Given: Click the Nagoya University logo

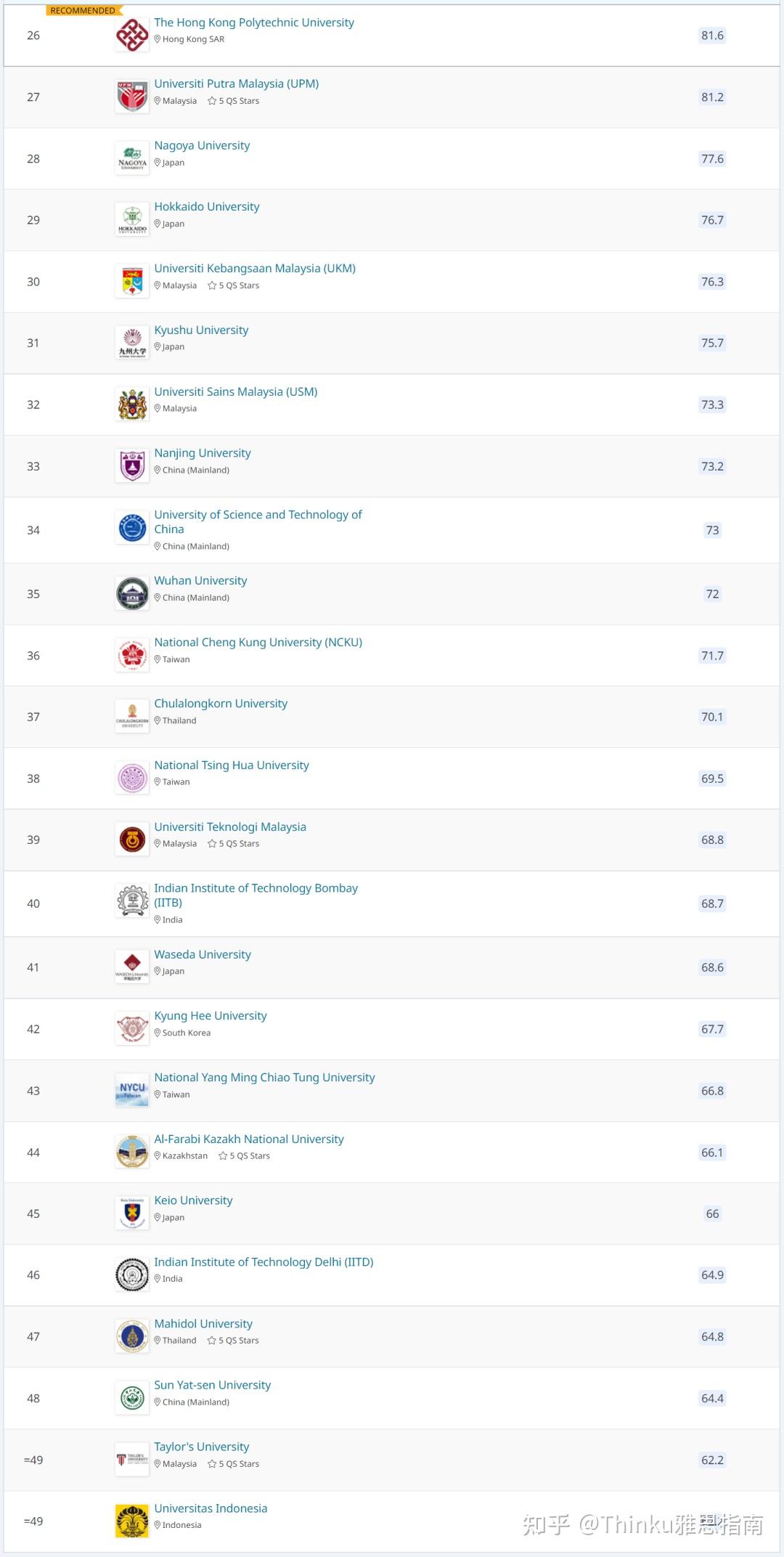Looking at the screenshot, I should [132, 159].
